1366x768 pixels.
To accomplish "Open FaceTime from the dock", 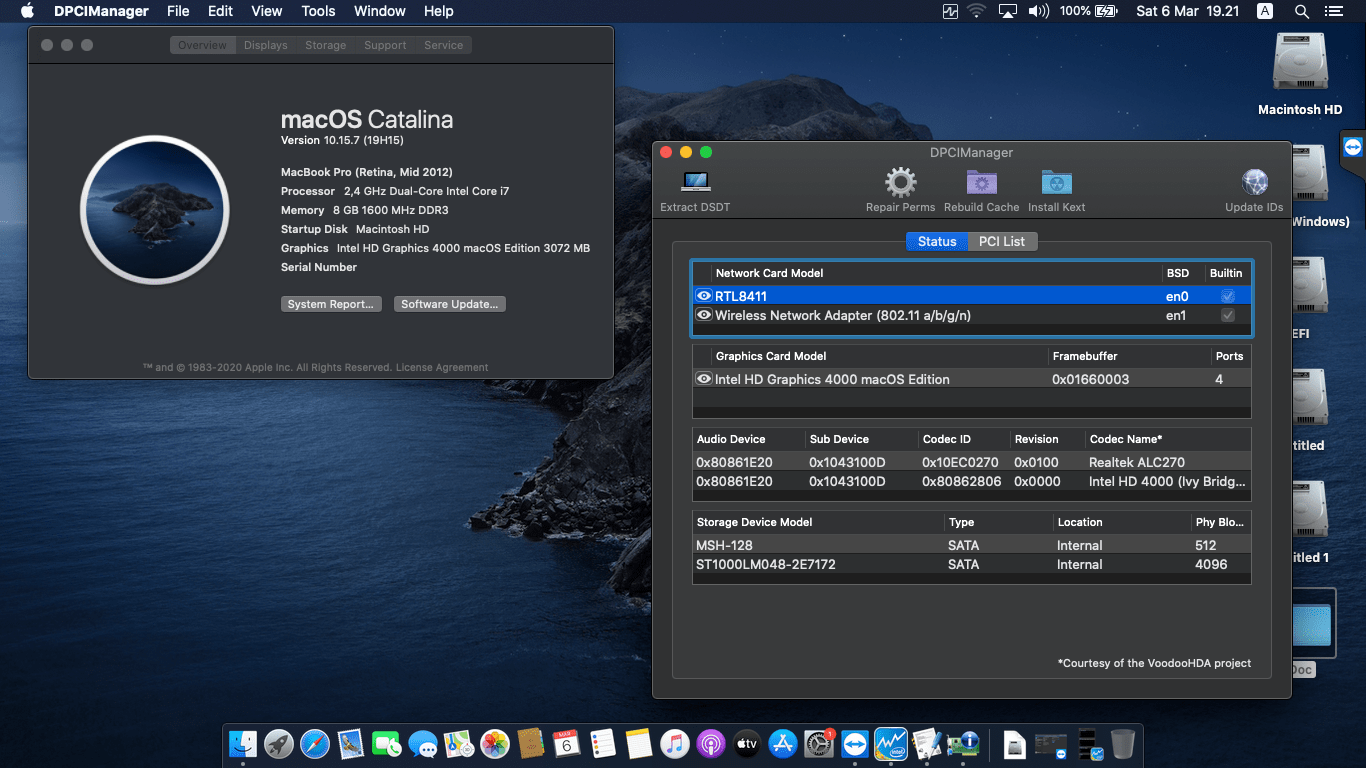I will point(387,743).
